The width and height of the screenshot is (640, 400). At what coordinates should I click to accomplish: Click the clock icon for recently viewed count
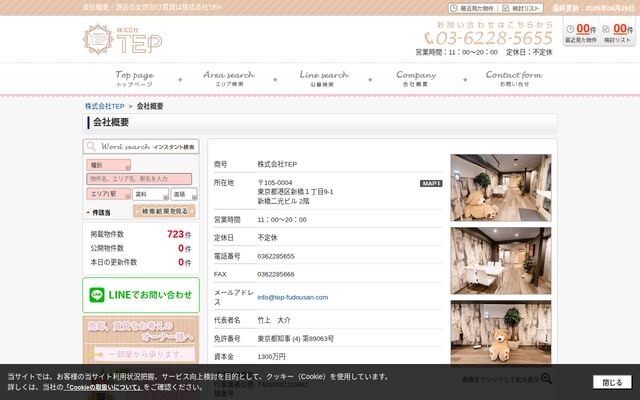point(570,29)
